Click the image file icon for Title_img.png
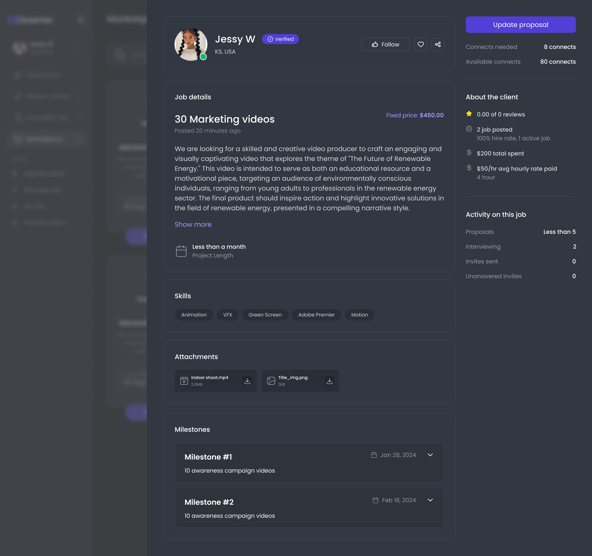Image resolution: width=592 pixels, height=556 pixels. point(271,381)
